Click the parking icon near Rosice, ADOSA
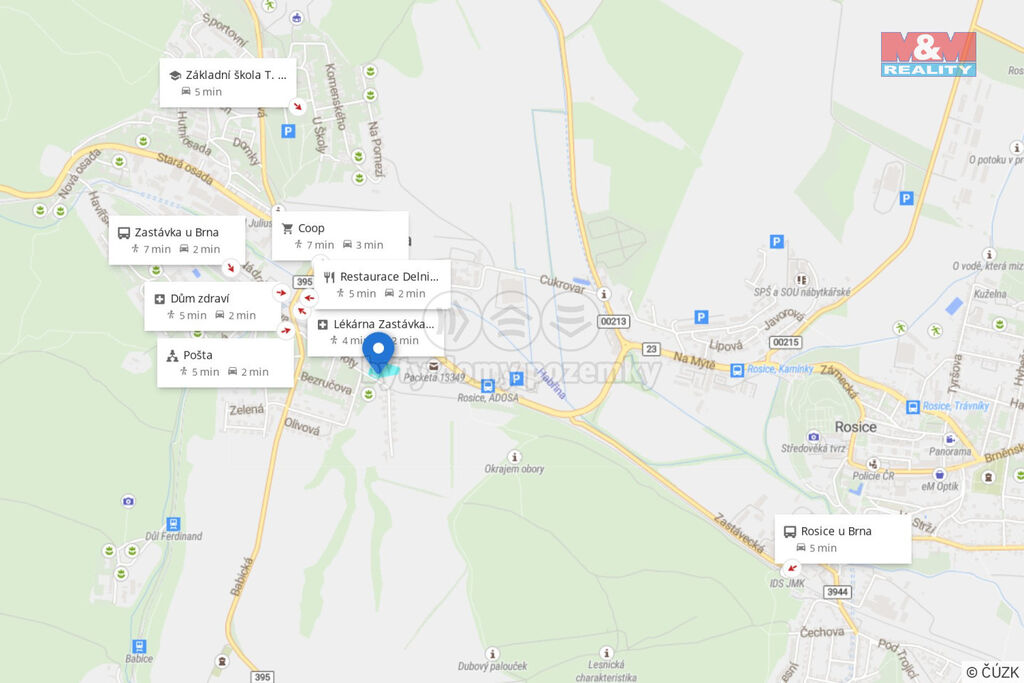 pos(517,378)
